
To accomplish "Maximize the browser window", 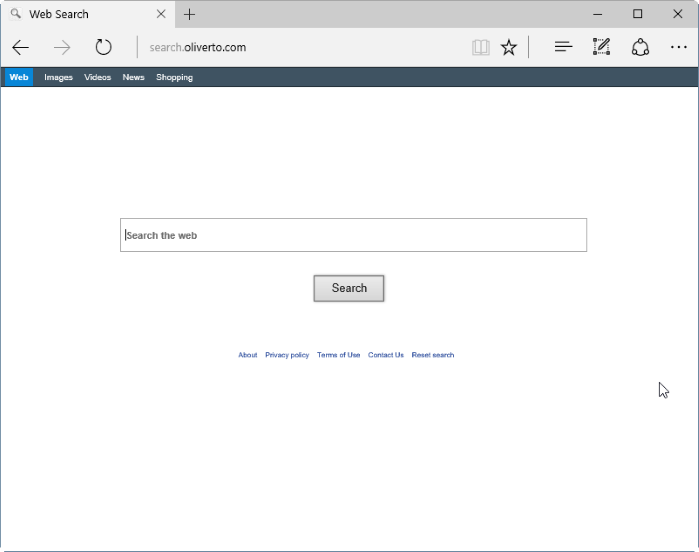I will (x=637, y=14).
